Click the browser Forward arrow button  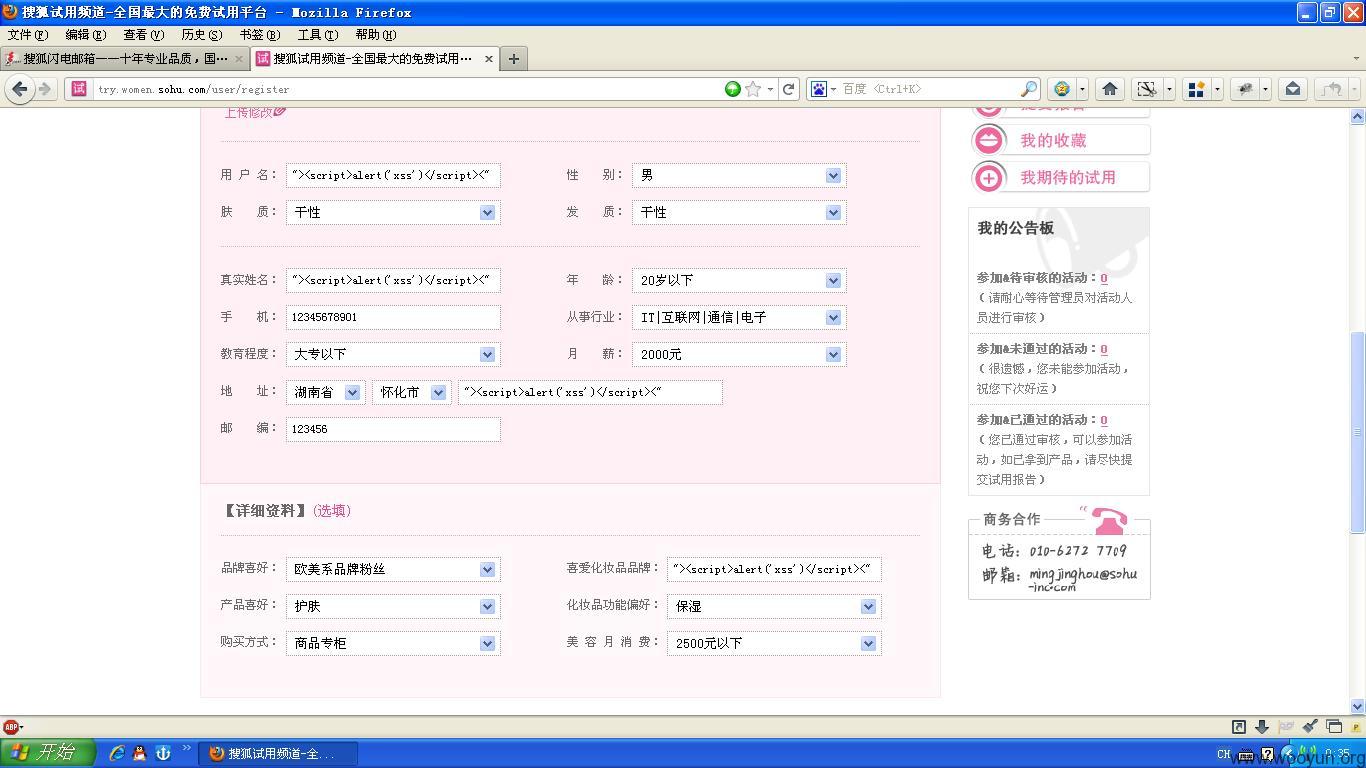click(x=44, y=89)
